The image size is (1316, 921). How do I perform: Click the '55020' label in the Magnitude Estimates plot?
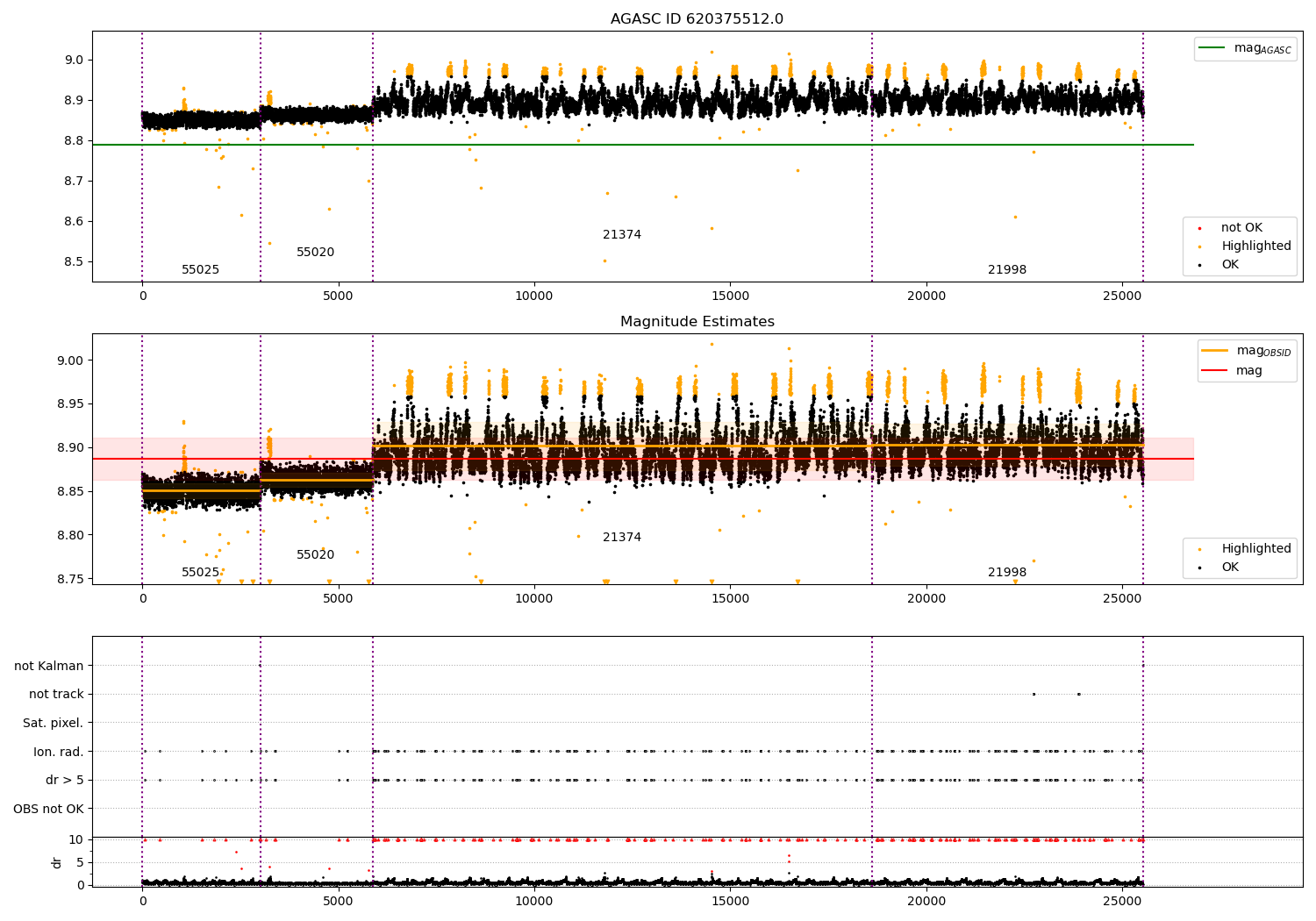[x=315, y=555]
